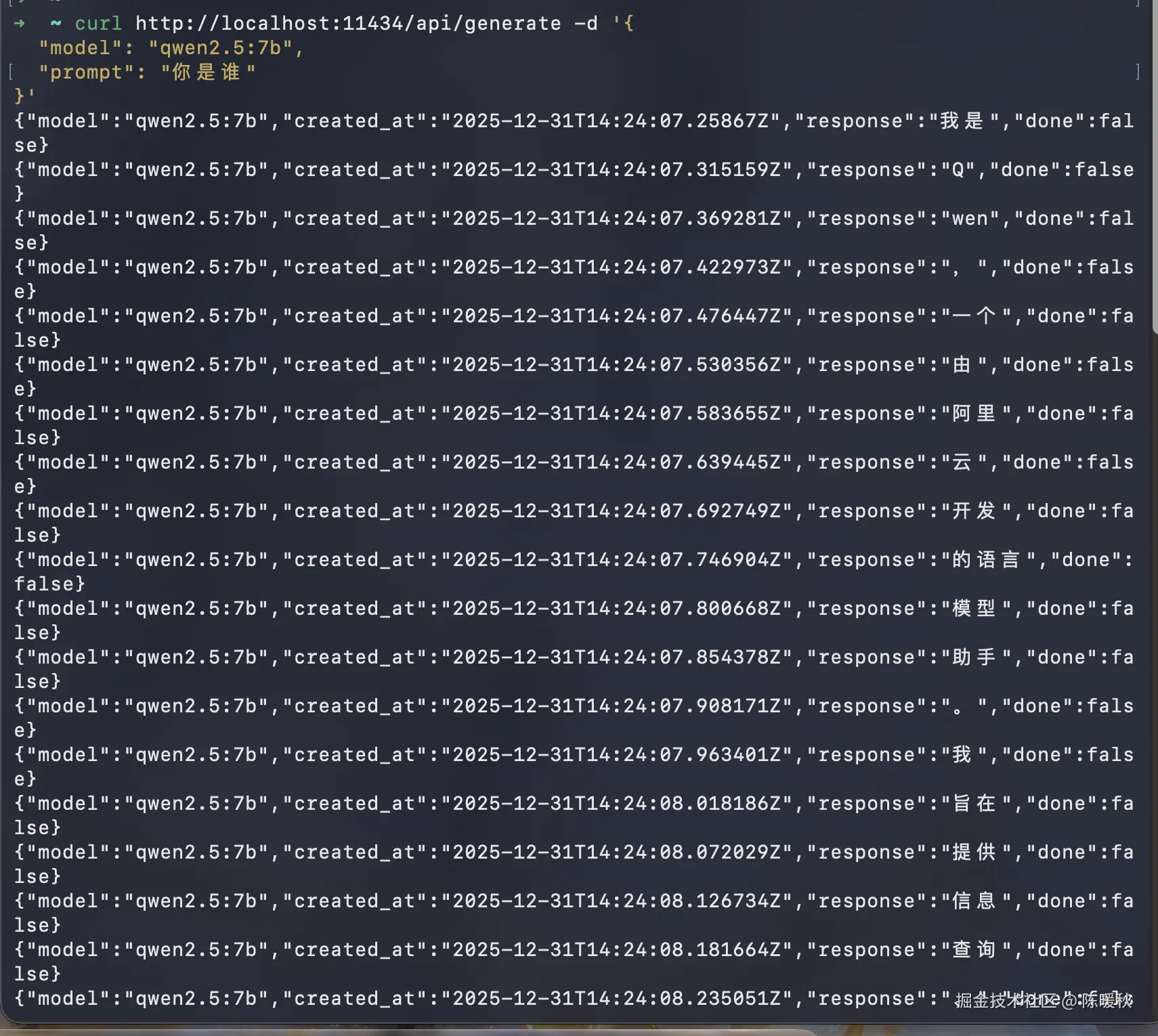1158x1036 pixels.
Task: Click the timestamp 2025-12-31T14:24:07.369281Z
Action: (617, 219)
